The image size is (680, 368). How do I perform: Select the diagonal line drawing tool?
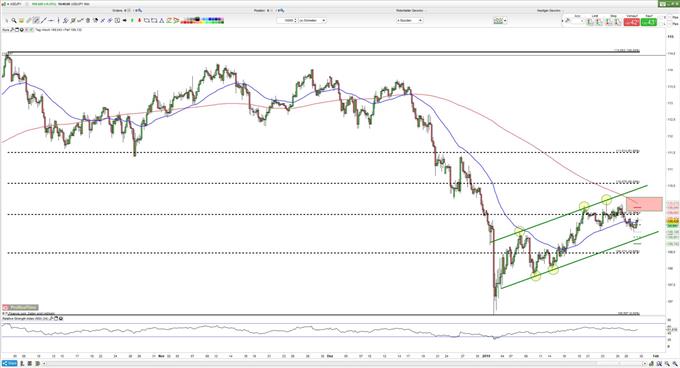[x=44, y=20]
